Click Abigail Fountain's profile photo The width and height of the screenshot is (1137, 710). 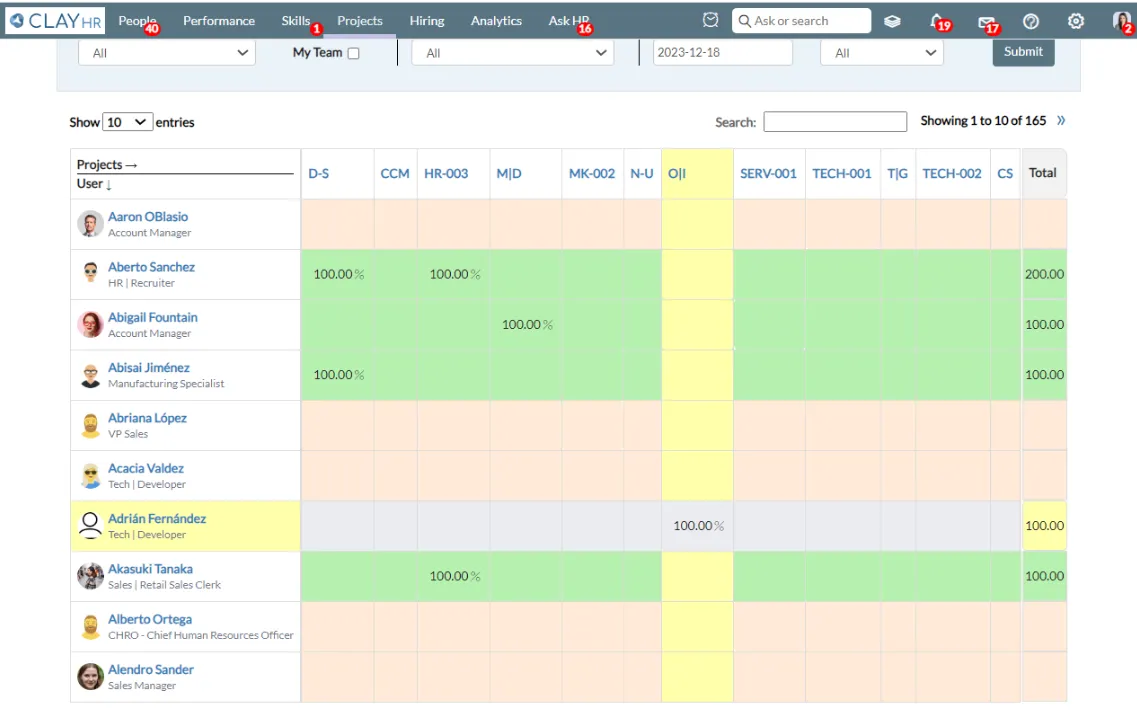point(91,325)
